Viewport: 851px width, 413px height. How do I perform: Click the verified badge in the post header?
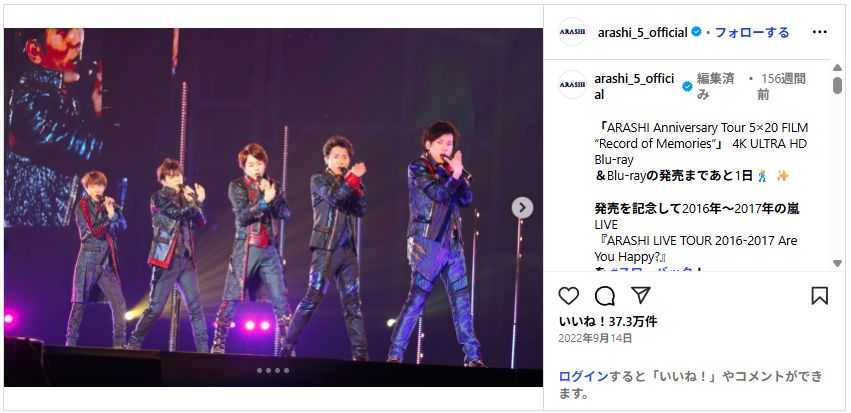coord(696,32)
